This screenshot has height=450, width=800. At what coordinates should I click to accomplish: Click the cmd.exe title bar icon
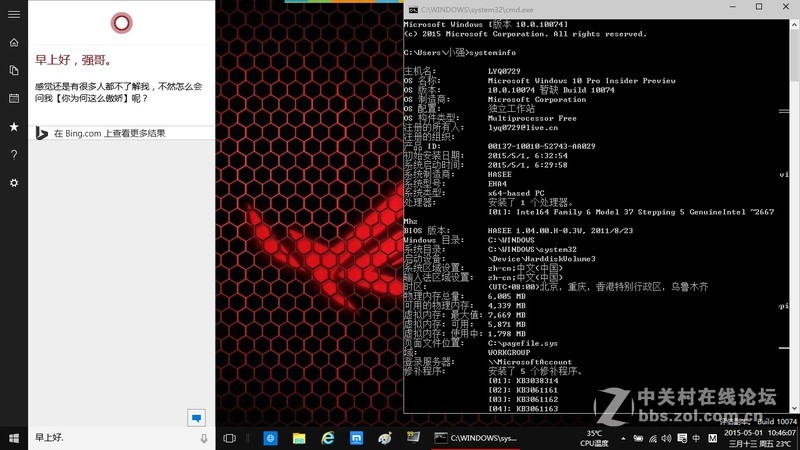[413, 10]
